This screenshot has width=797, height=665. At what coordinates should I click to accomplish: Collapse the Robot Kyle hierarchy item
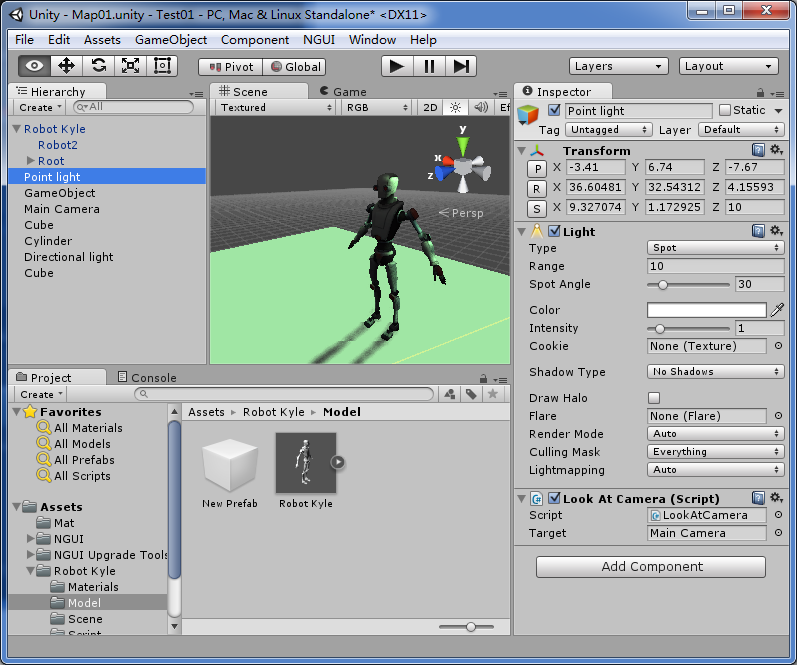point(17,129)
